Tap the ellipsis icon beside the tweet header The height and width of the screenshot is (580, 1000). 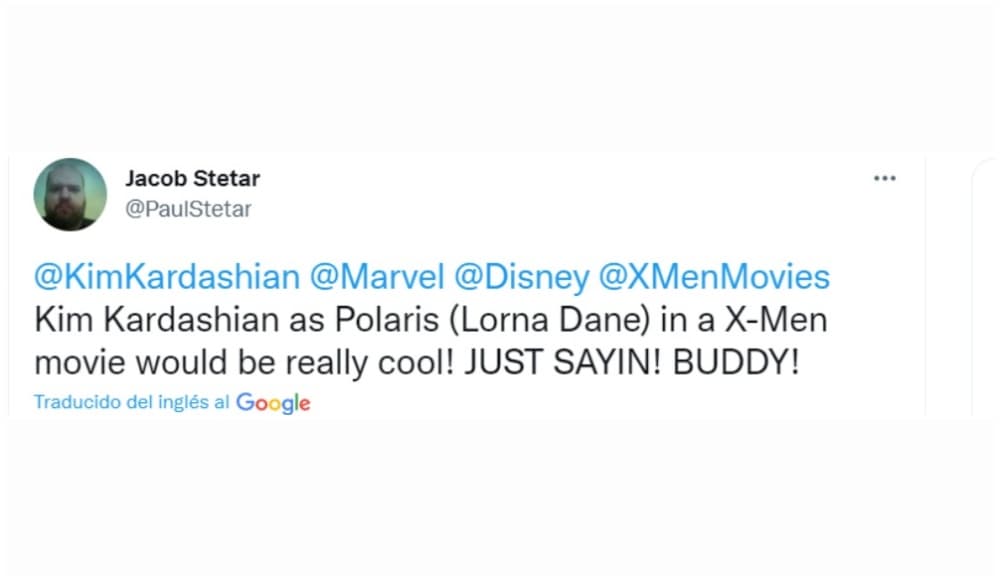[885, 177]
